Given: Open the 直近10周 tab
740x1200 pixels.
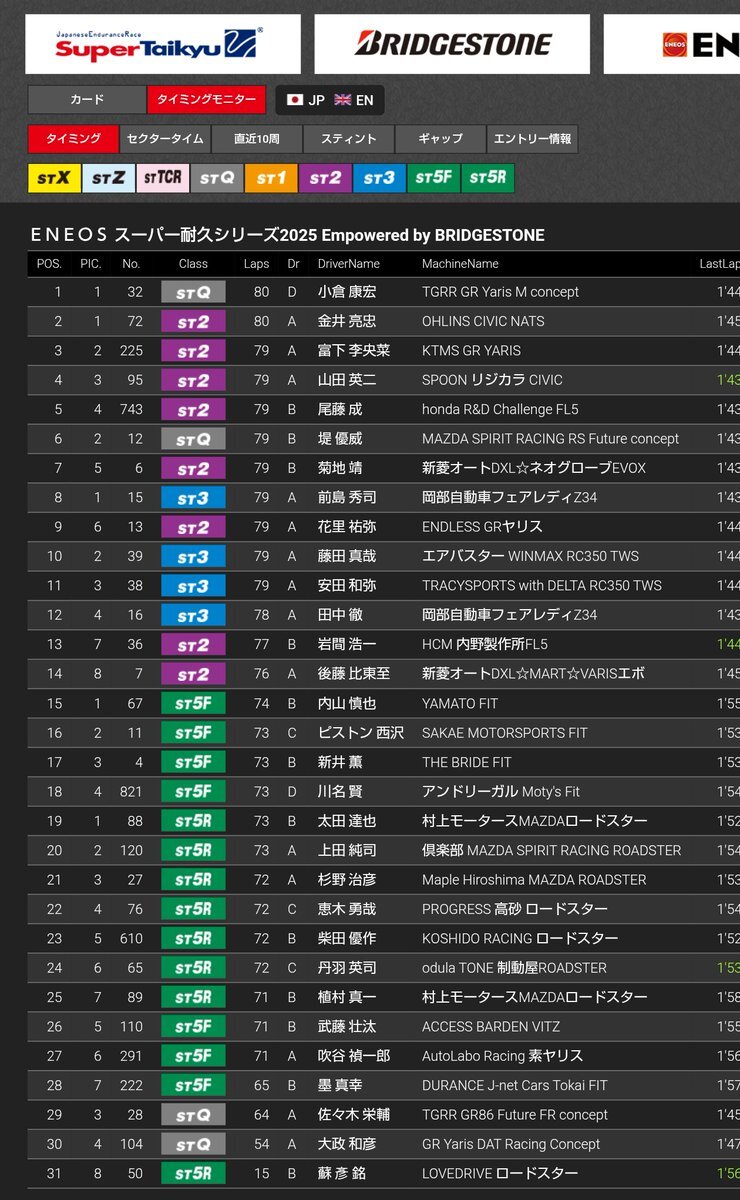Looking at the screenshot, I should coord(257,139).
